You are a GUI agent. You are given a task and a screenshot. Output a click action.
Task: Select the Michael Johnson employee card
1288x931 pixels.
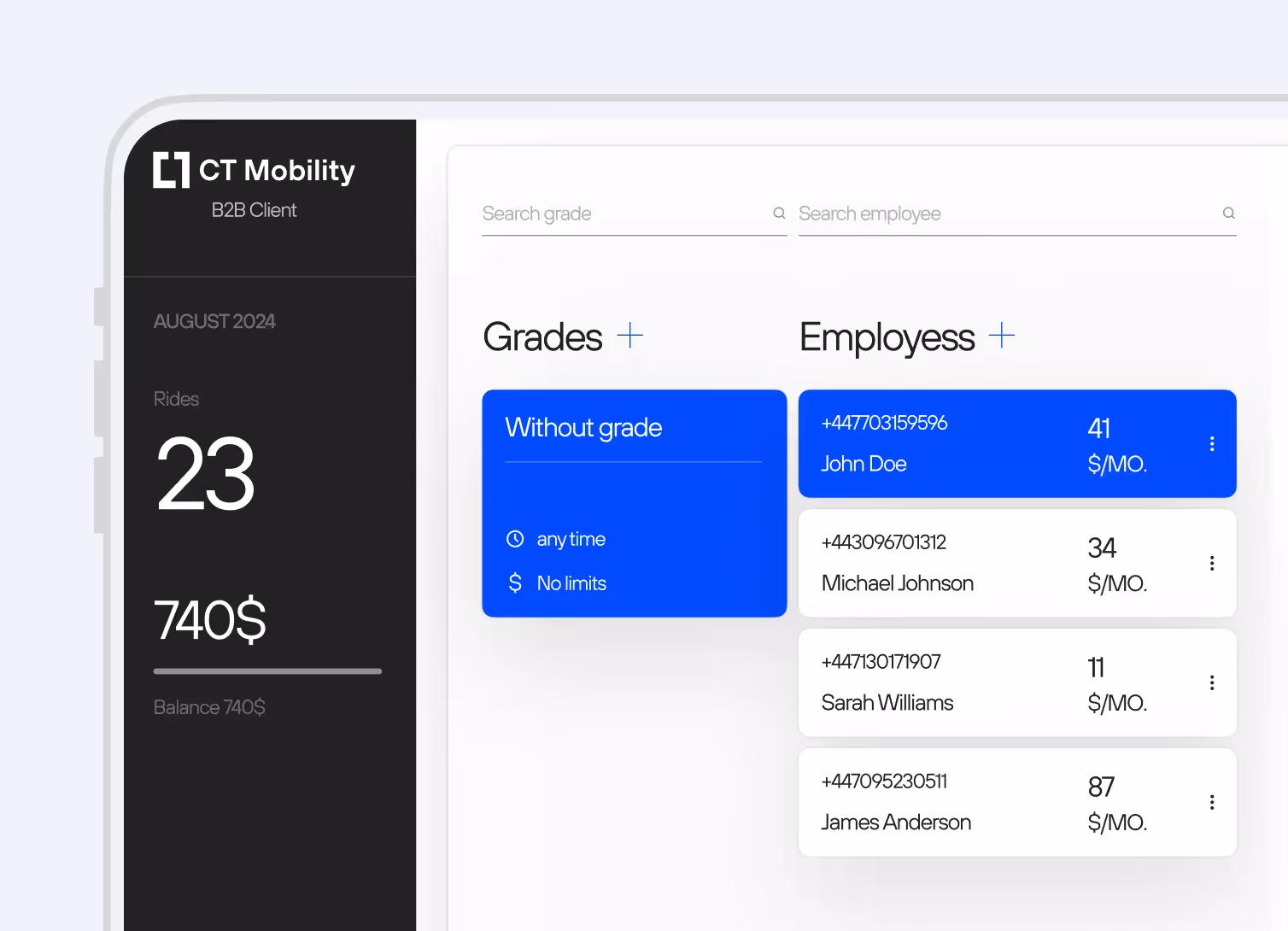pyautogui.click(x=1017, y=563)
